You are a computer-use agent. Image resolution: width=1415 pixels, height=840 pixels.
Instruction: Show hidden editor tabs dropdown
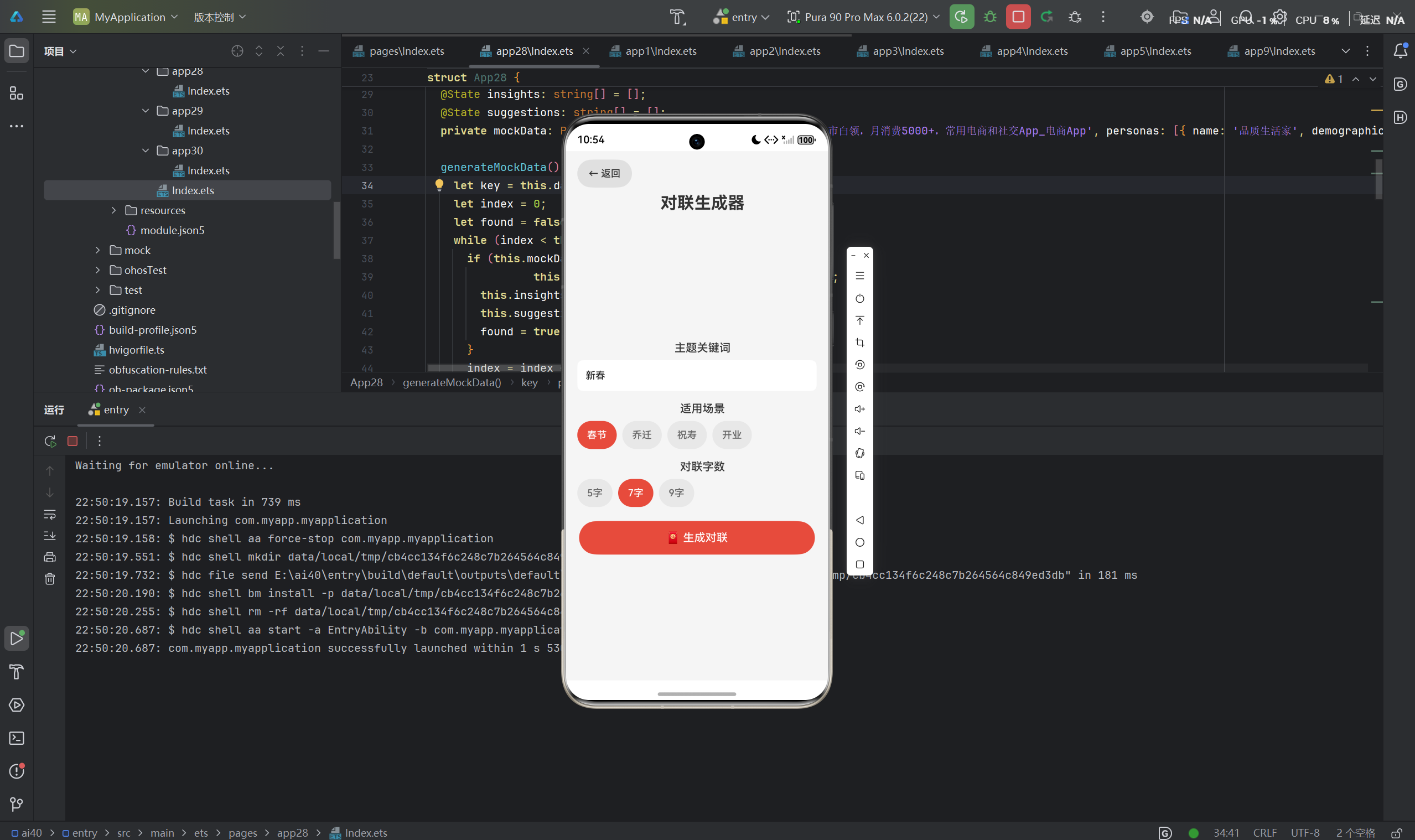pyautogui.click(x=1346, y=51)
